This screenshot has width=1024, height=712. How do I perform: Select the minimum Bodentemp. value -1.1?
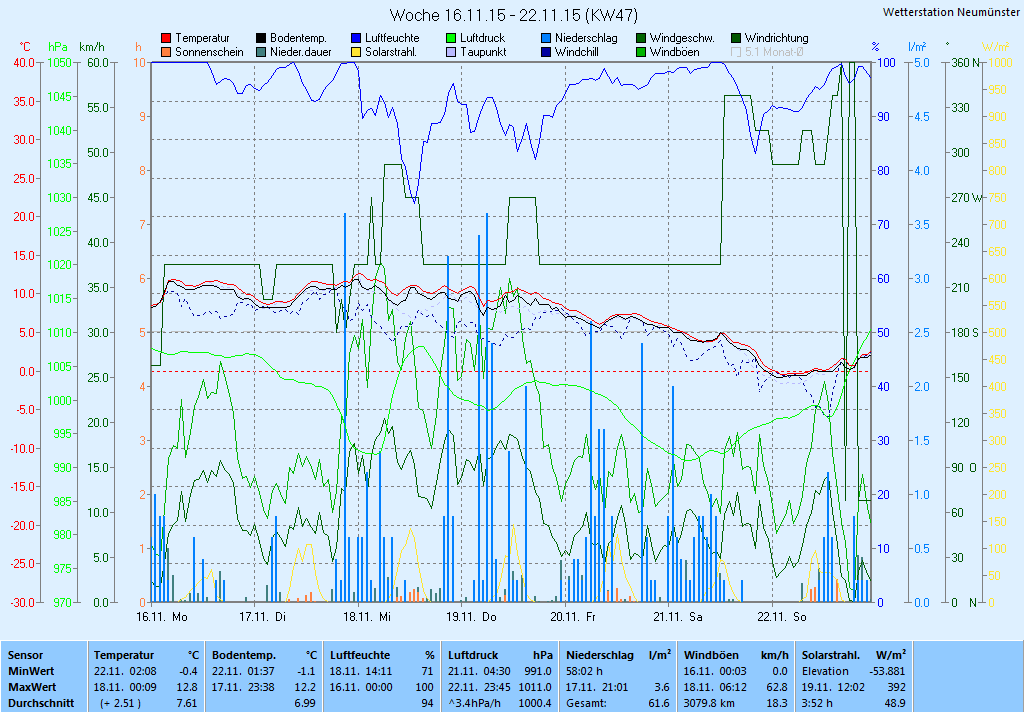click(x=306, y=672)
